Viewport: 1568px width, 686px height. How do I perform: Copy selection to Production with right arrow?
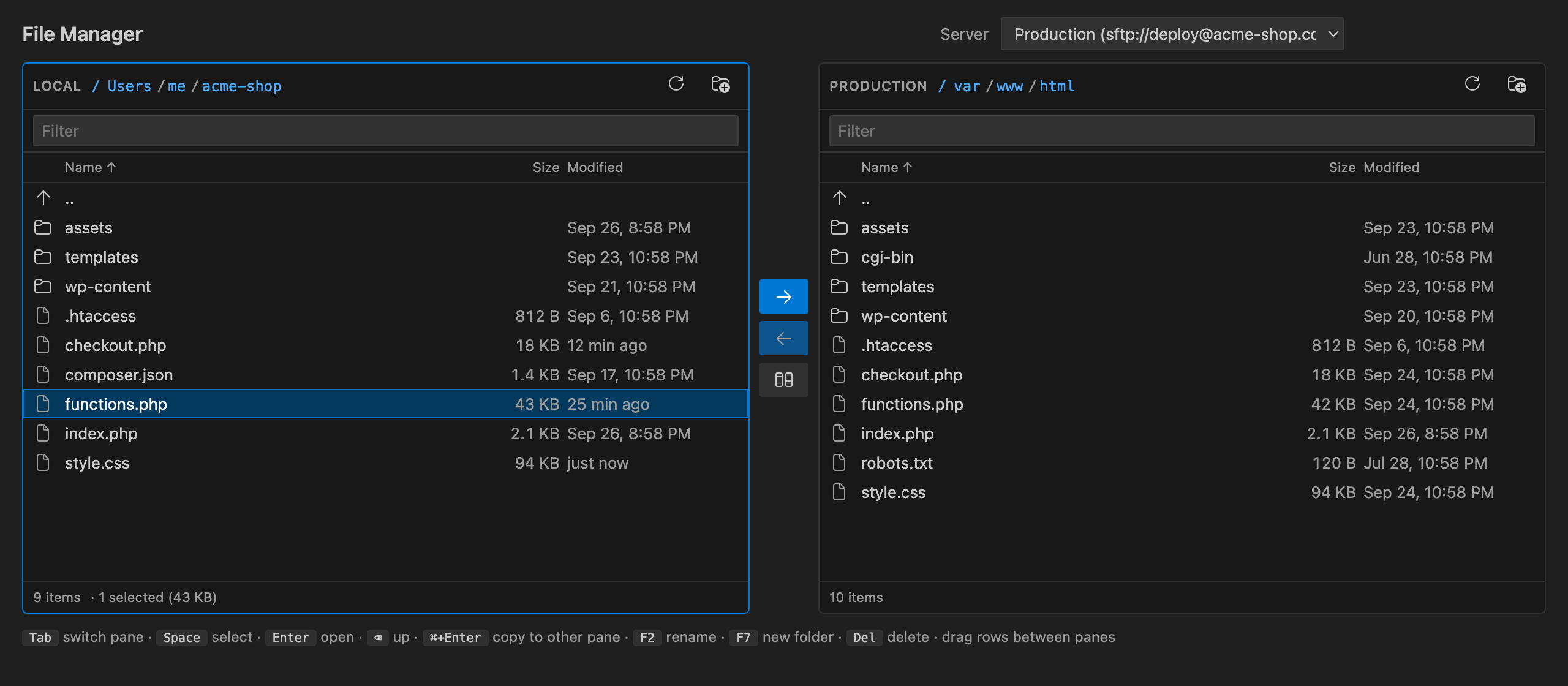(784, 296)
